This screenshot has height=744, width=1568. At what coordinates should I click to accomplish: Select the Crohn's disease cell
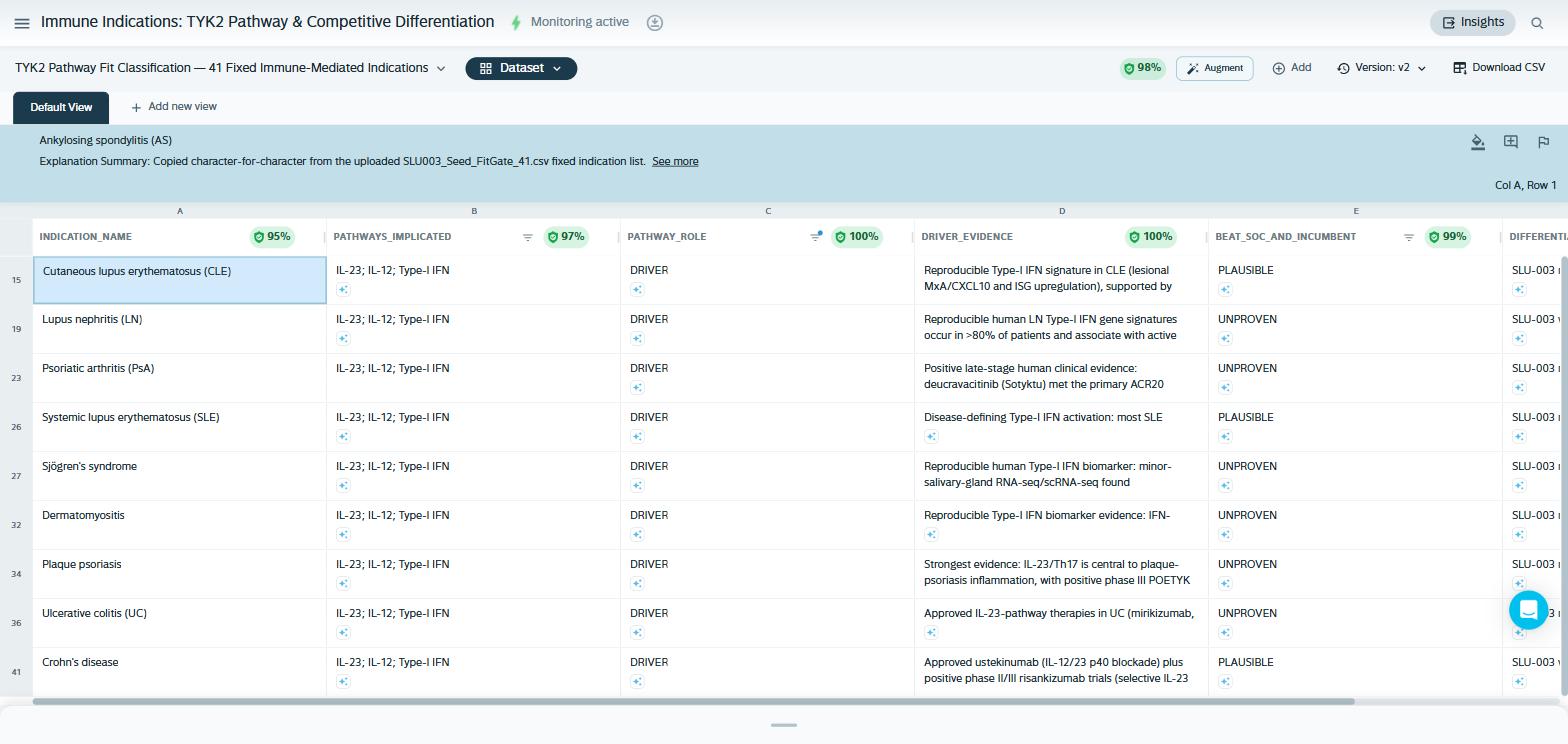(x=180, y=672)
